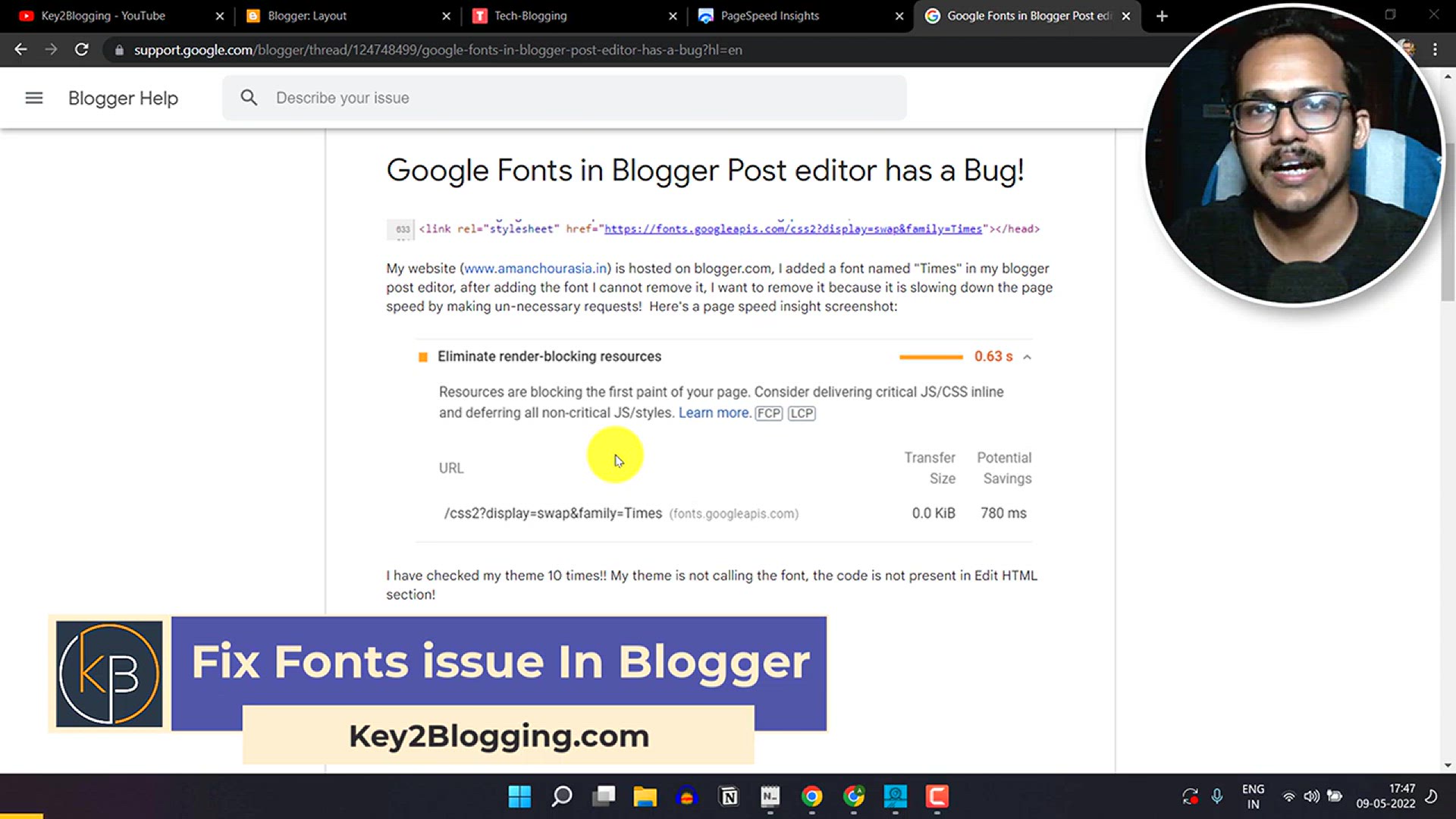1456x819 pixels.
Task: Click the 0.63 s timing value
Action: [993, 356]
